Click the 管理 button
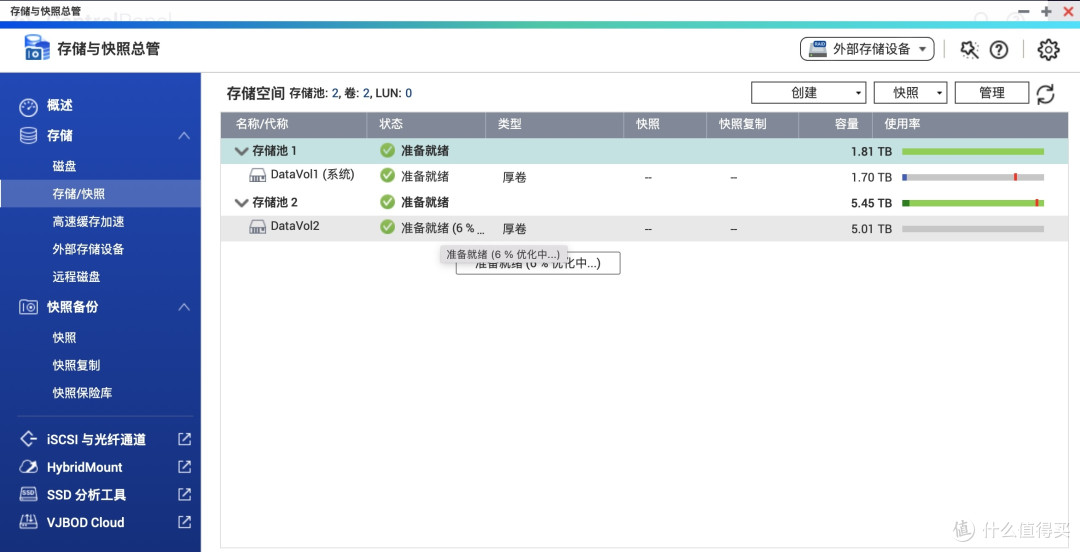Image resolution: width=1080 pixels, height=552 pixels. 991,93
